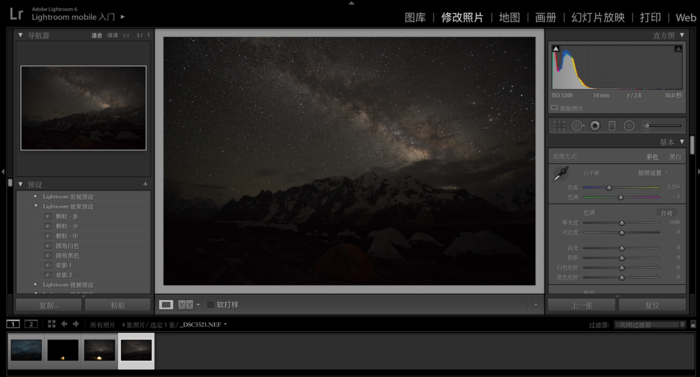Viewport: 700px width, 377px height.
Task: Click the plus icon to add a preset
Action: point(145,184)
